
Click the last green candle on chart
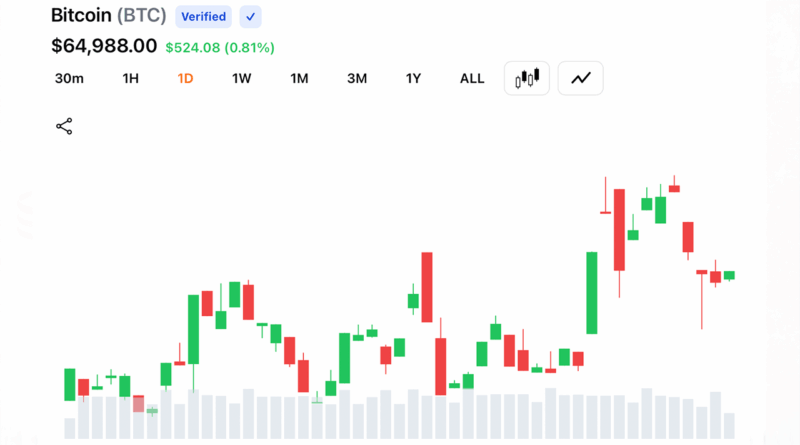click(729, 275)
